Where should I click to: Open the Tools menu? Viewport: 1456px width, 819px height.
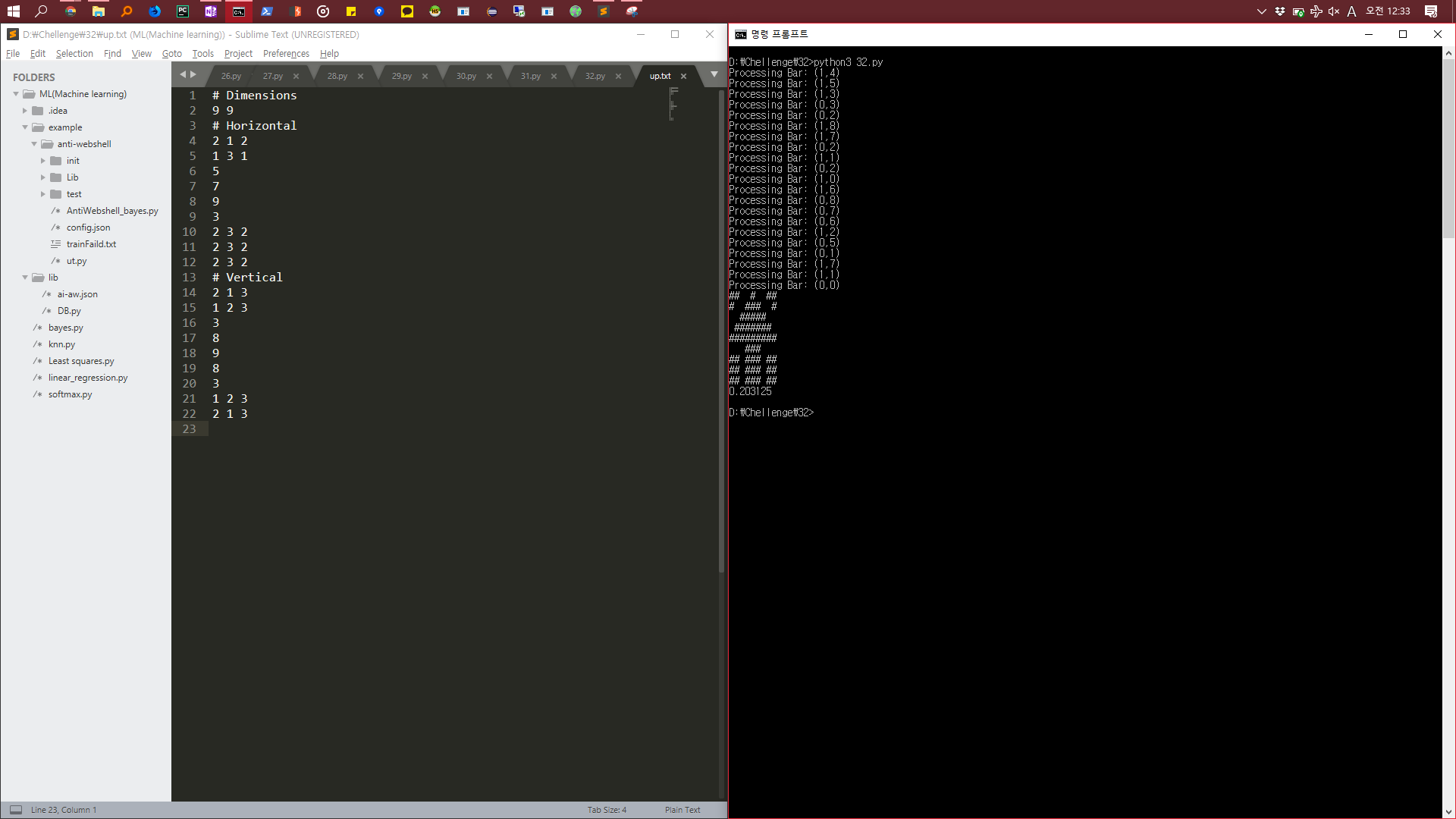click(203, 54)
